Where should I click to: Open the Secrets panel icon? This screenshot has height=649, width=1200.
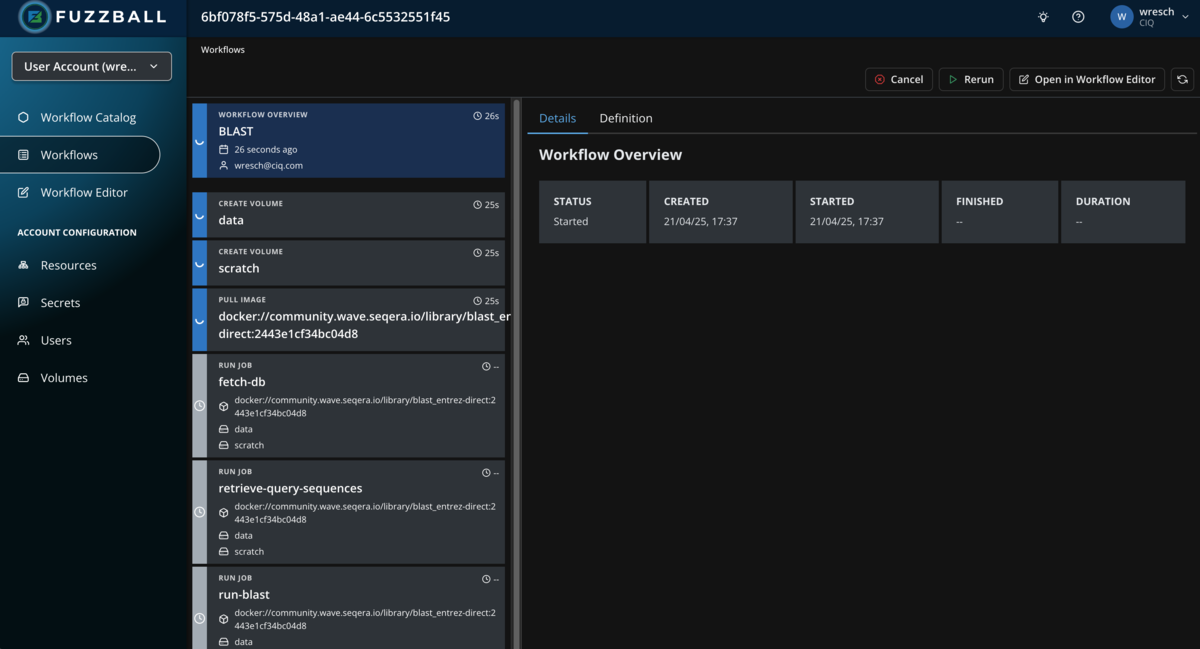21,302
